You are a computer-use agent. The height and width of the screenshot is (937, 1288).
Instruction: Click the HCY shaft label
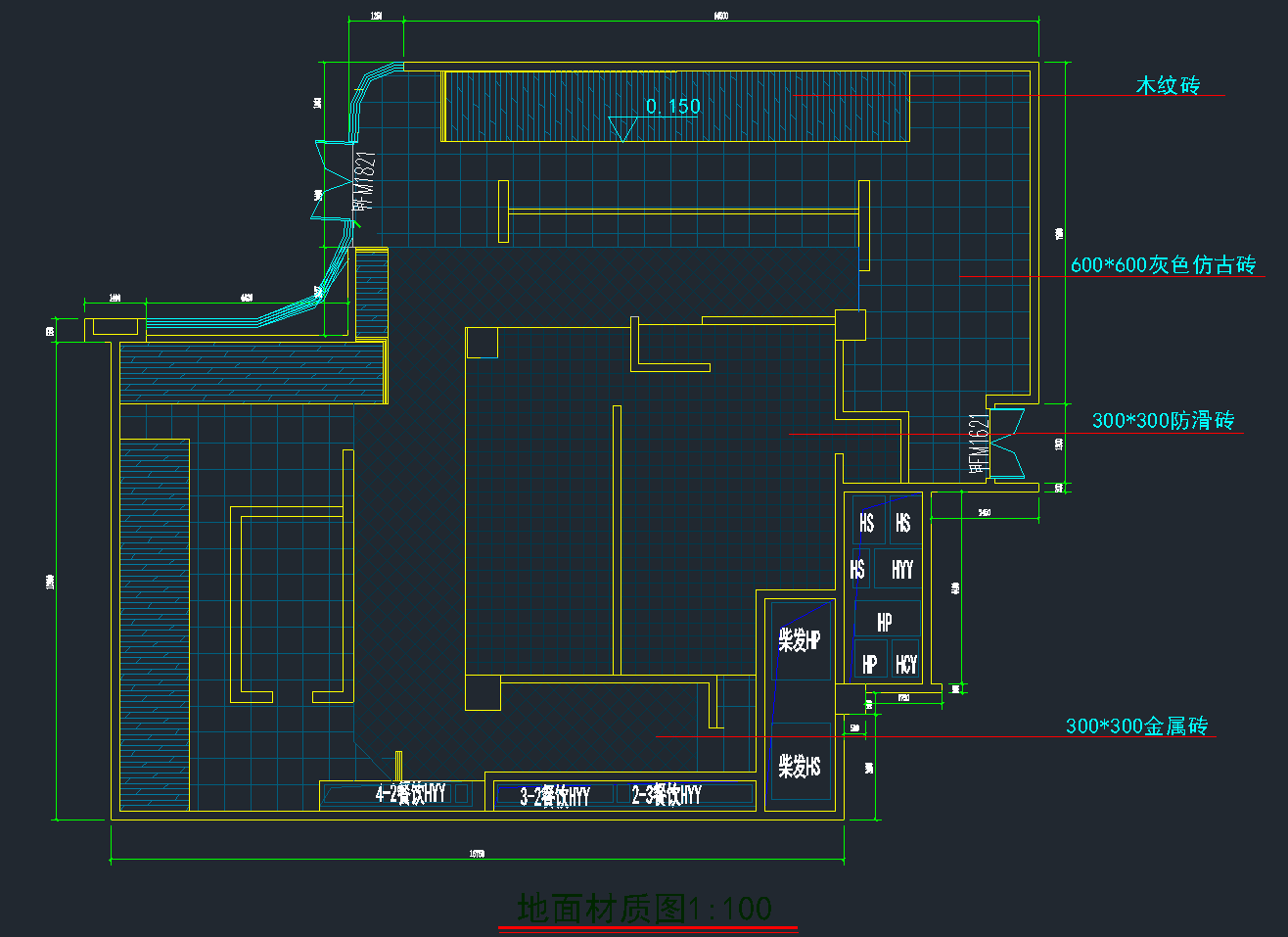(x=906, y=664)
